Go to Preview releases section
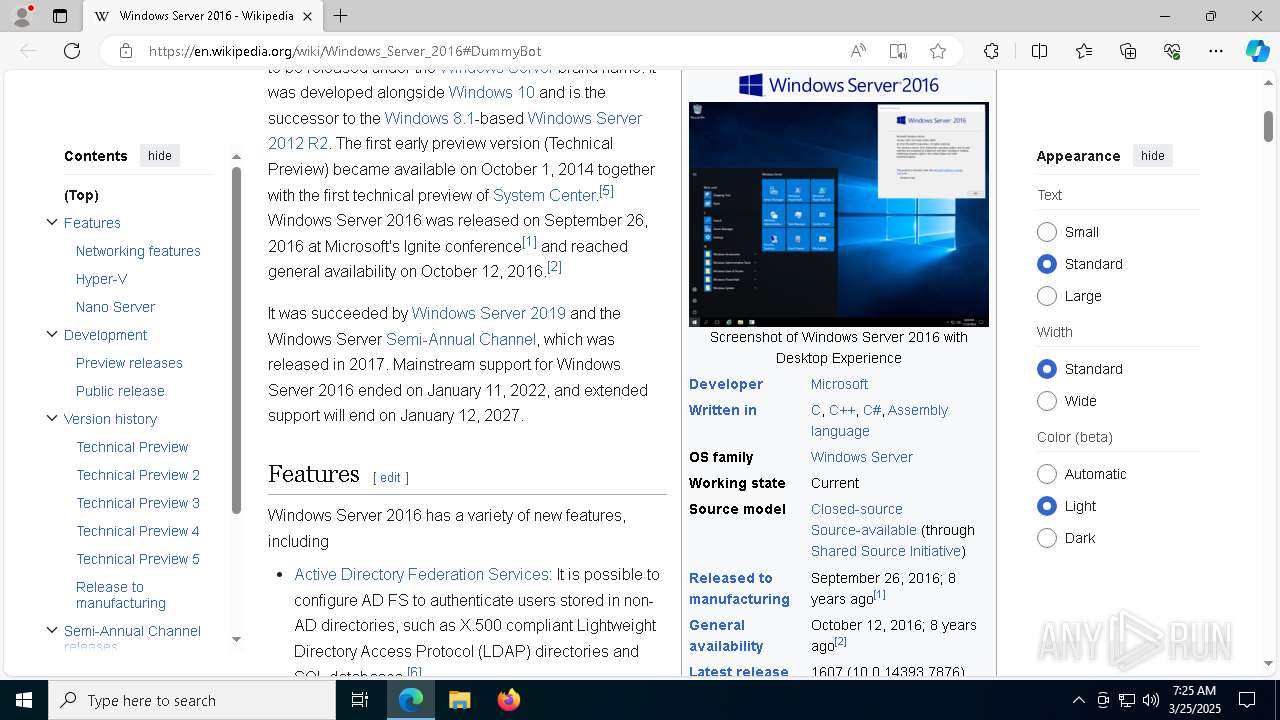The height and width of the screenshot is (720, 1280). 129,363
